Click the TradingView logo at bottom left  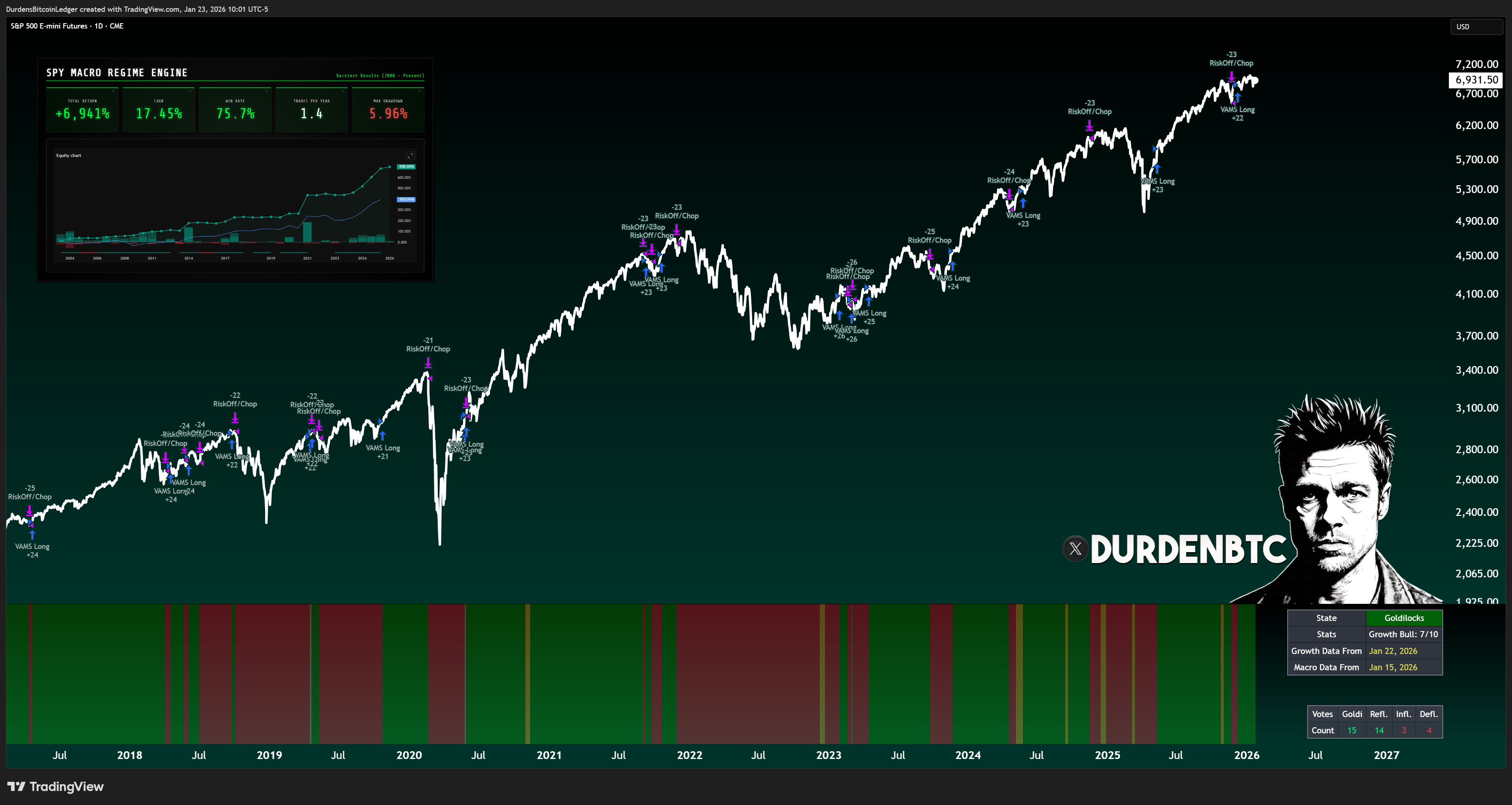(x=55, y=787)
